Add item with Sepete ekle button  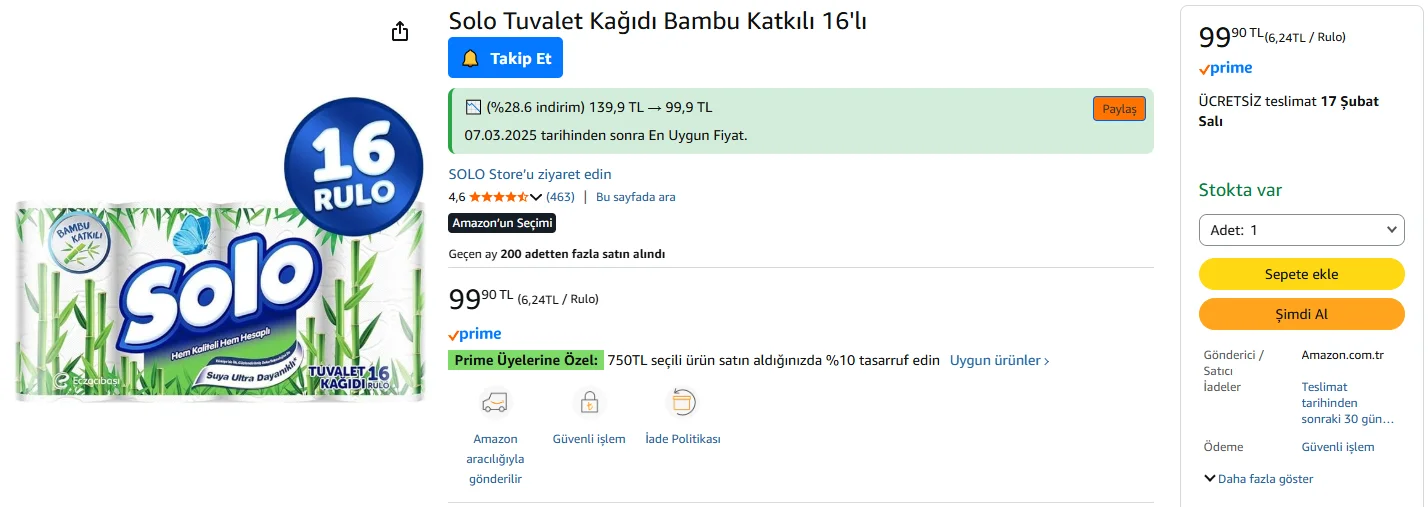(x=1301, y=274)
